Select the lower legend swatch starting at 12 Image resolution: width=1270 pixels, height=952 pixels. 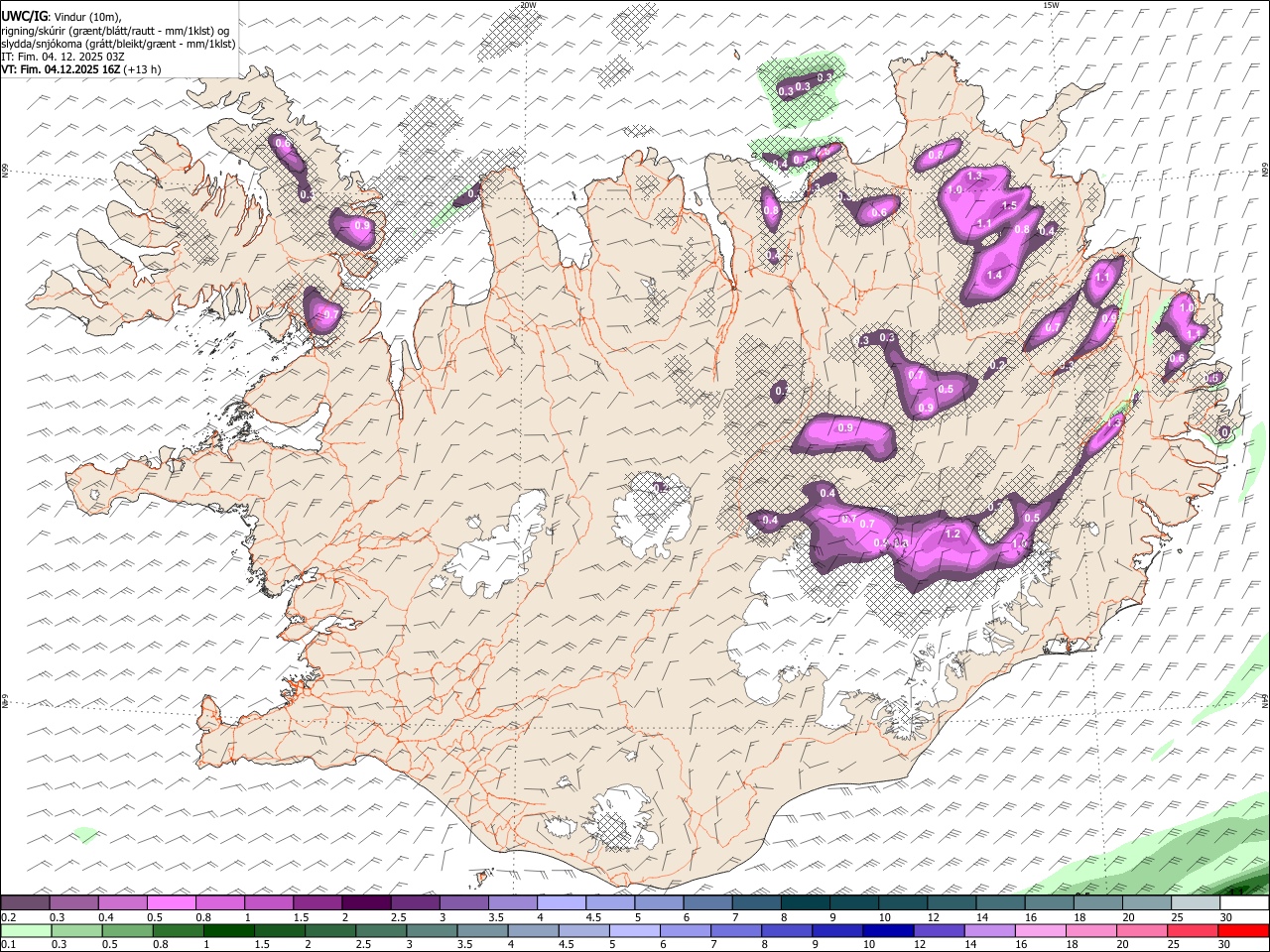tap(937, 931)
